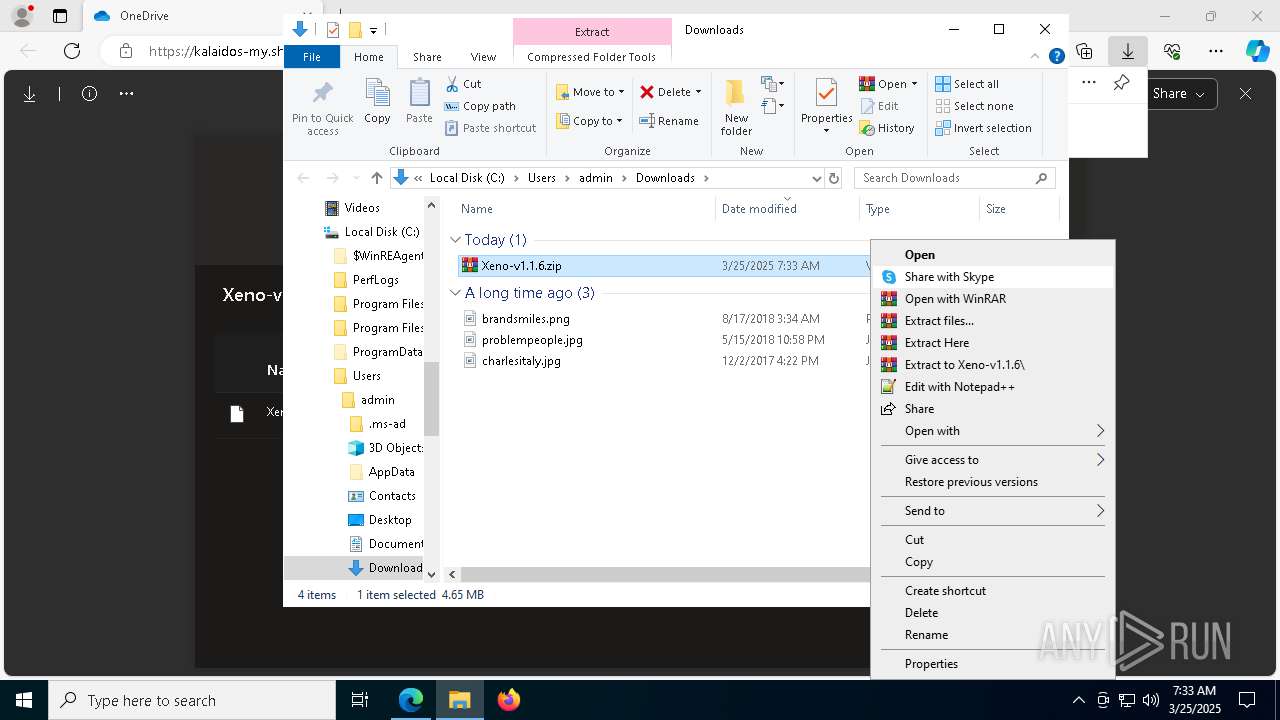Open Firefox from taskbar
This screenshot has height=720, width=1280.
509,700
